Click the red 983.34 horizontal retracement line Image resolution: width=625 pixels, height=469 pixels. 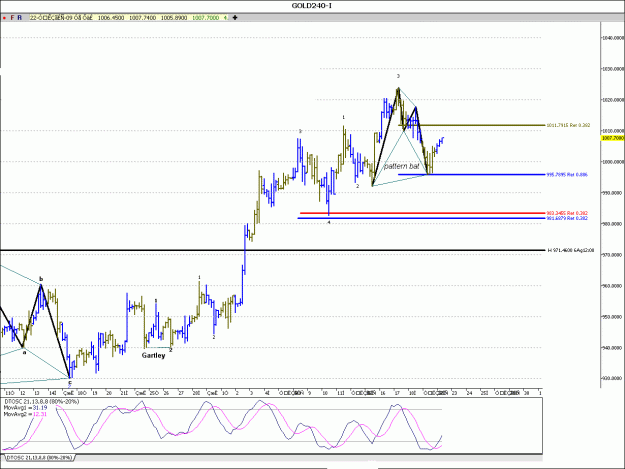coord(423,213)
